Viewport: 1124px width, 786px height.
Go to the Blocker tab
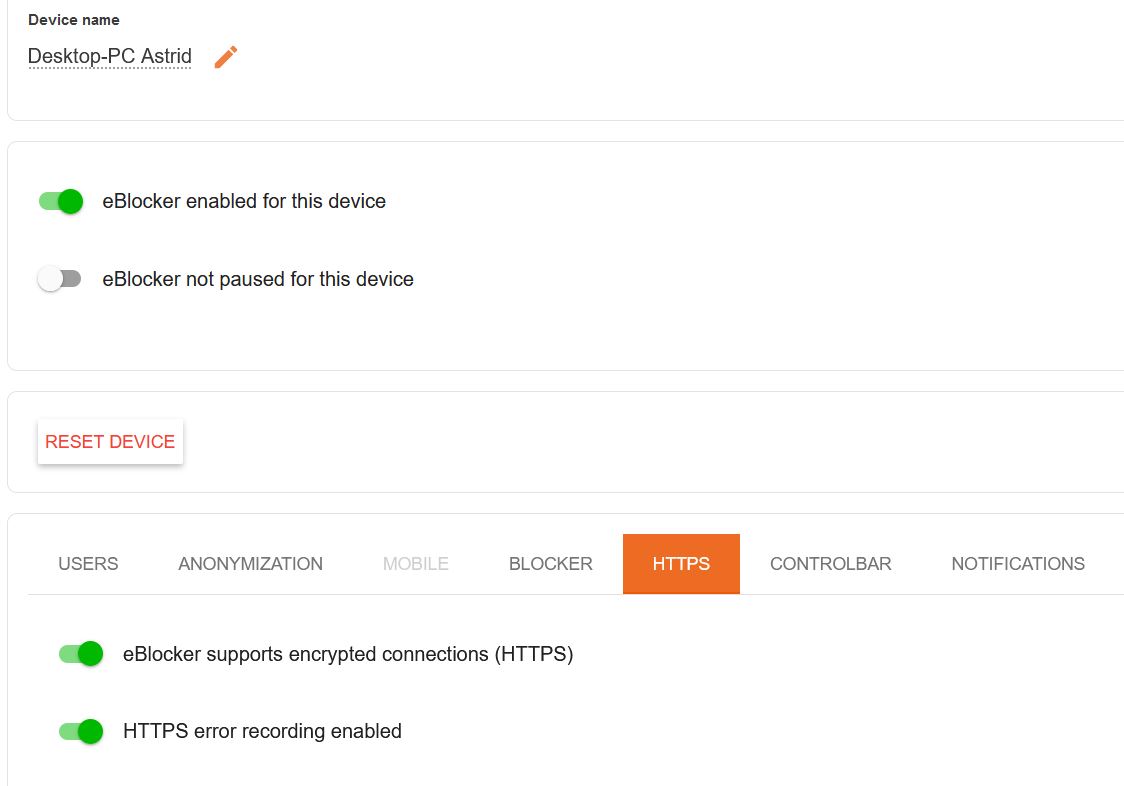point(551,564)
